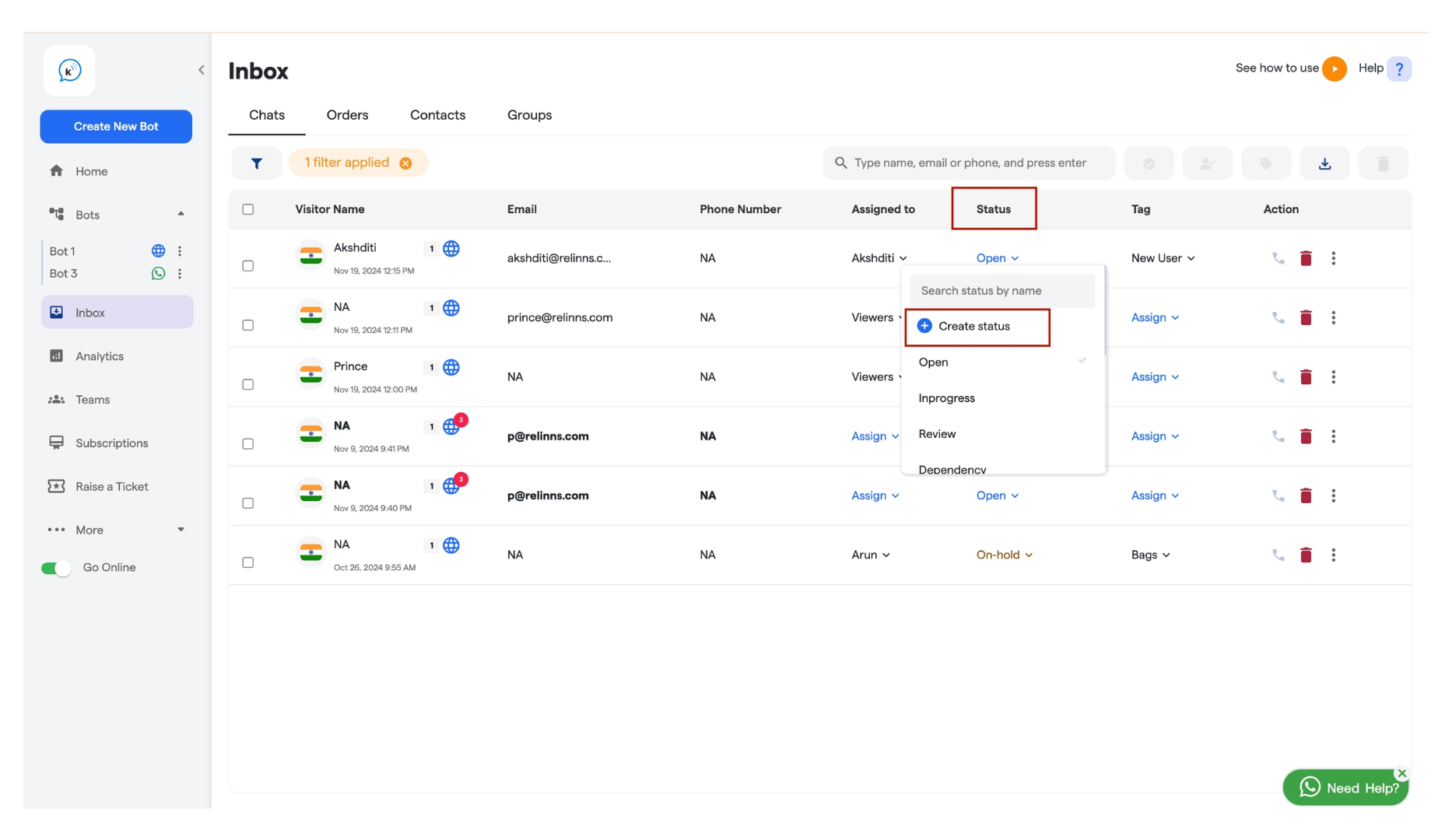1452x840 pixels.
Task: Delete the Prince chat using red trash icon
Action: coord(1306,377)
